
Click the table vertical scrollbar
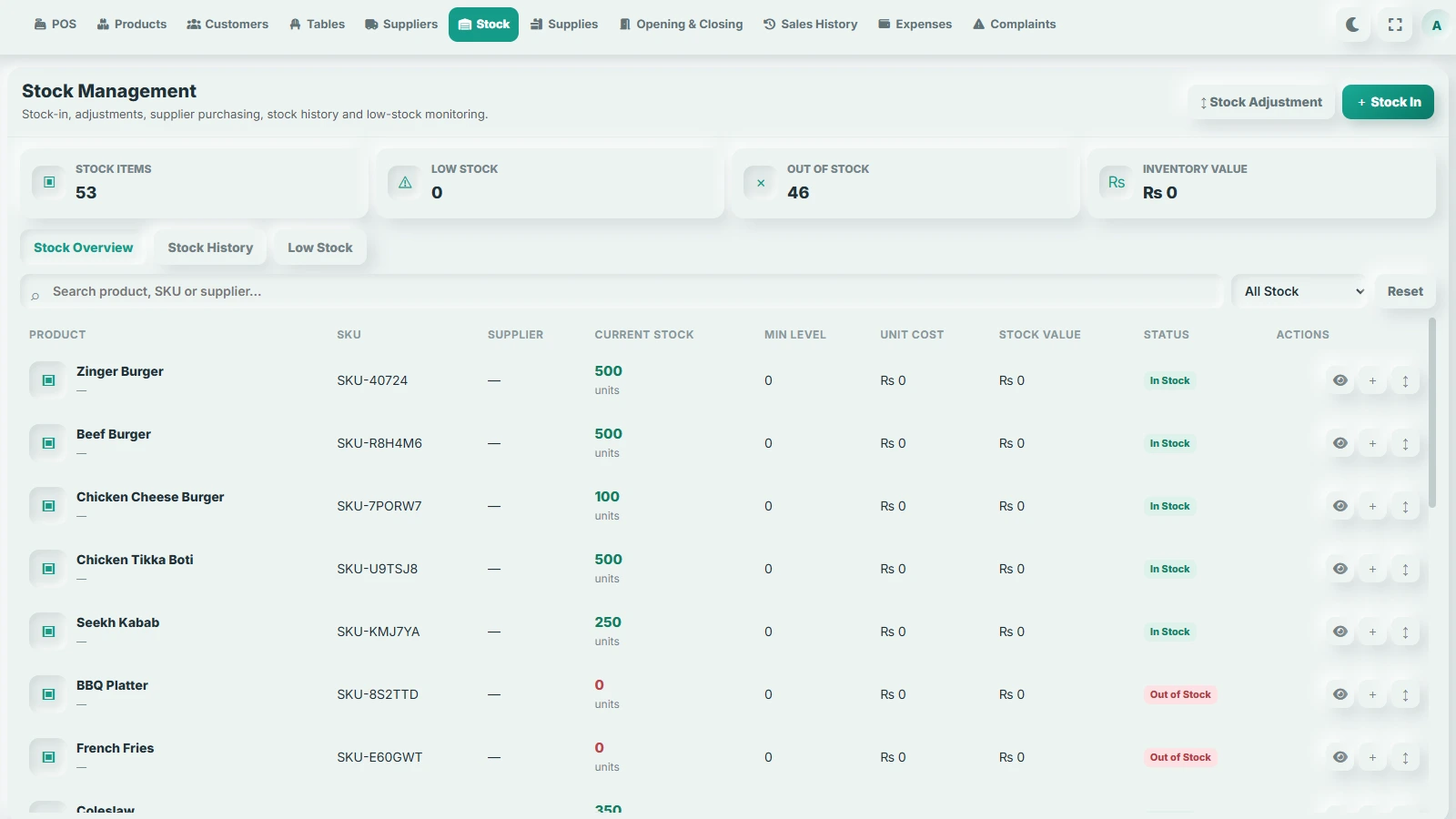click(x=1432, y=412)
